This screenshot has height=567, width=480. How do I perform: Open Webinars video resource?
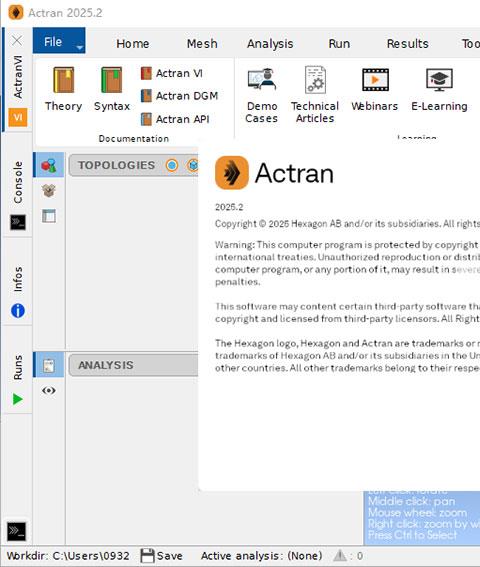click(x=375, y=90)
